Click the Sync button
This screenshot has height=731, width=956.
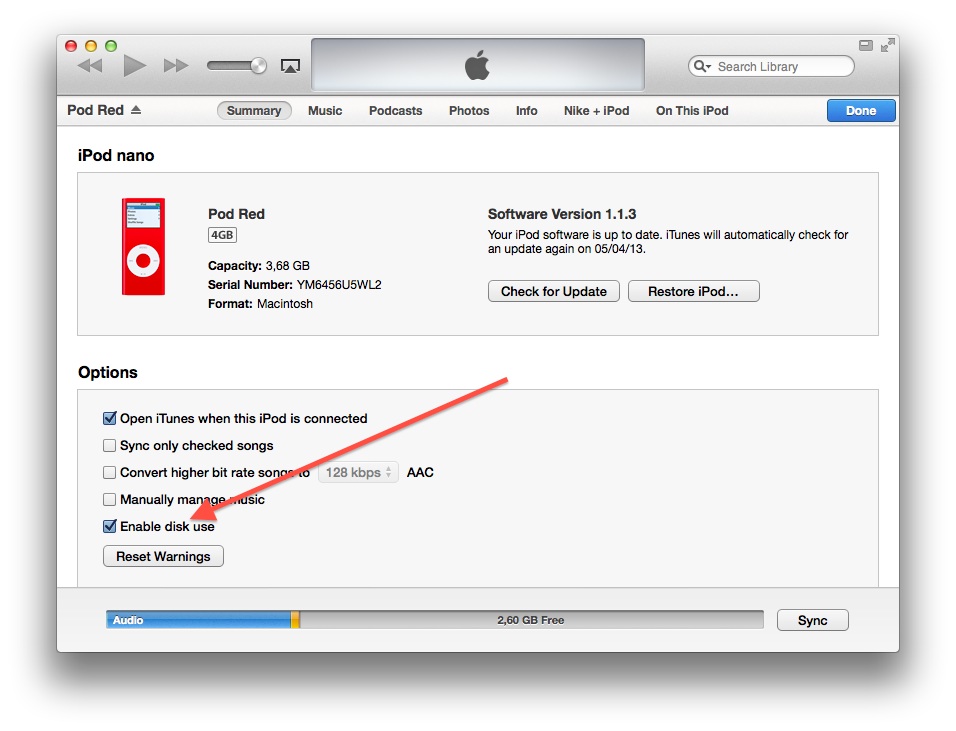click(x=812, y=620)
